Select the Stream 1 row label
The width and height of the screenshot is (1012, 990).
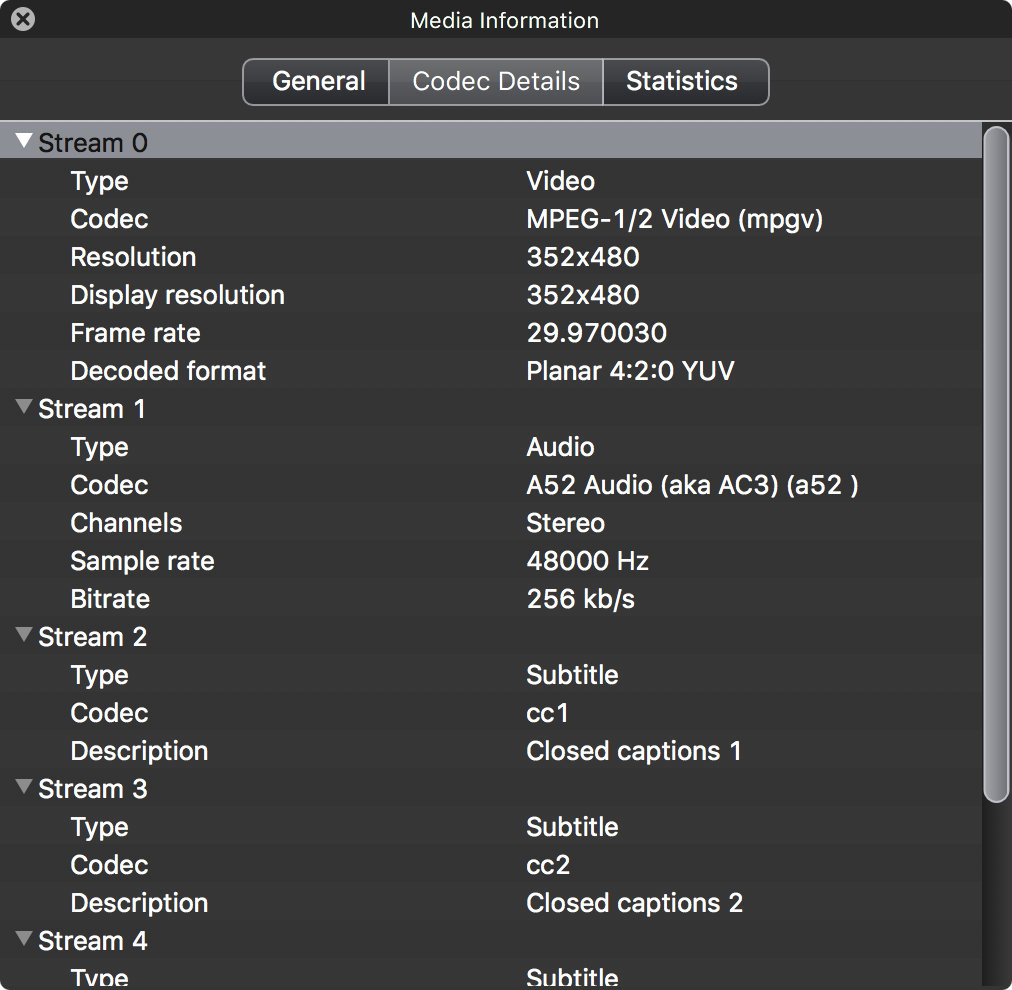pos(93,409)
